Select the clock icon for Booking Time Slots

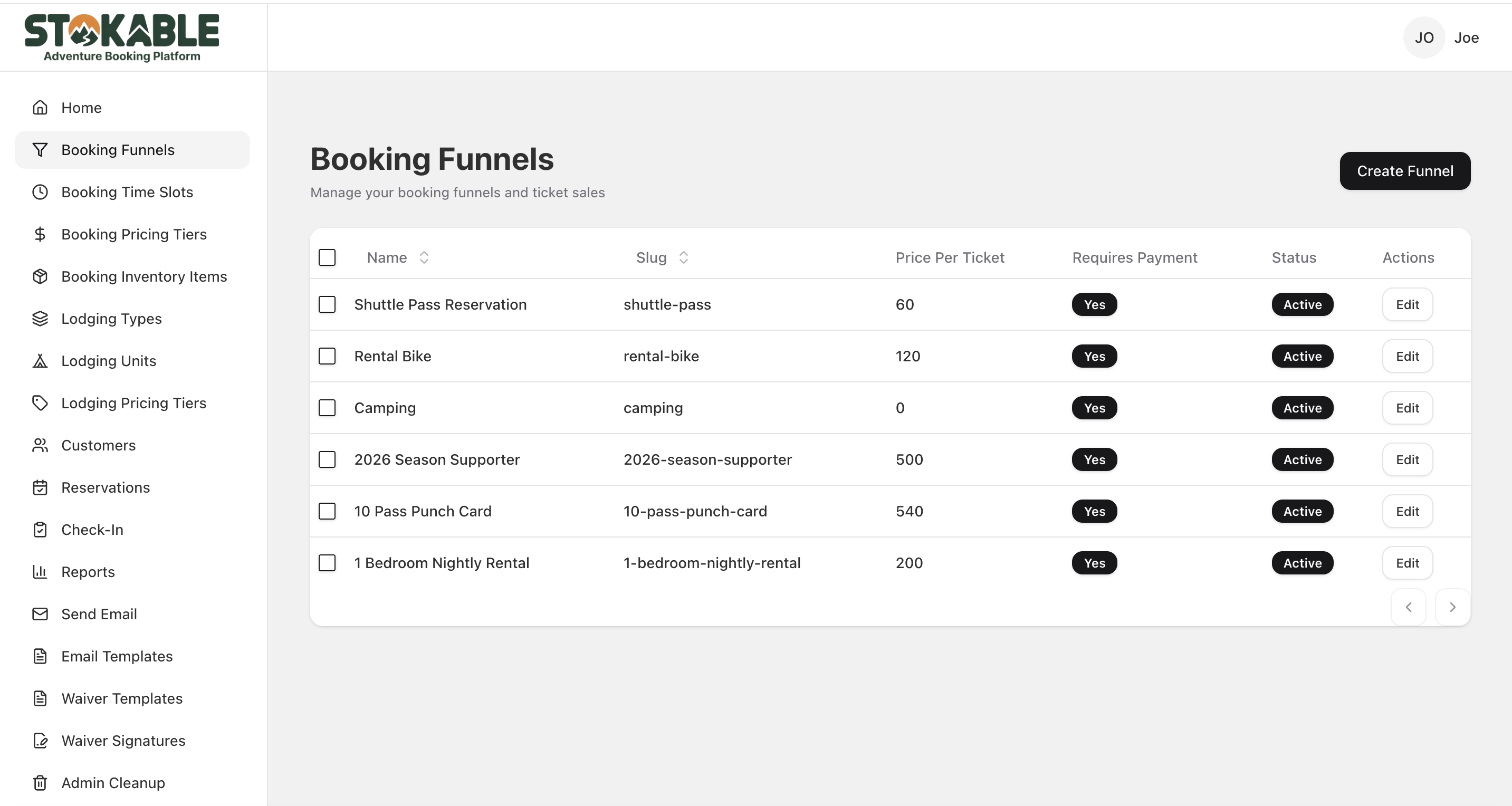coord(40,192)
